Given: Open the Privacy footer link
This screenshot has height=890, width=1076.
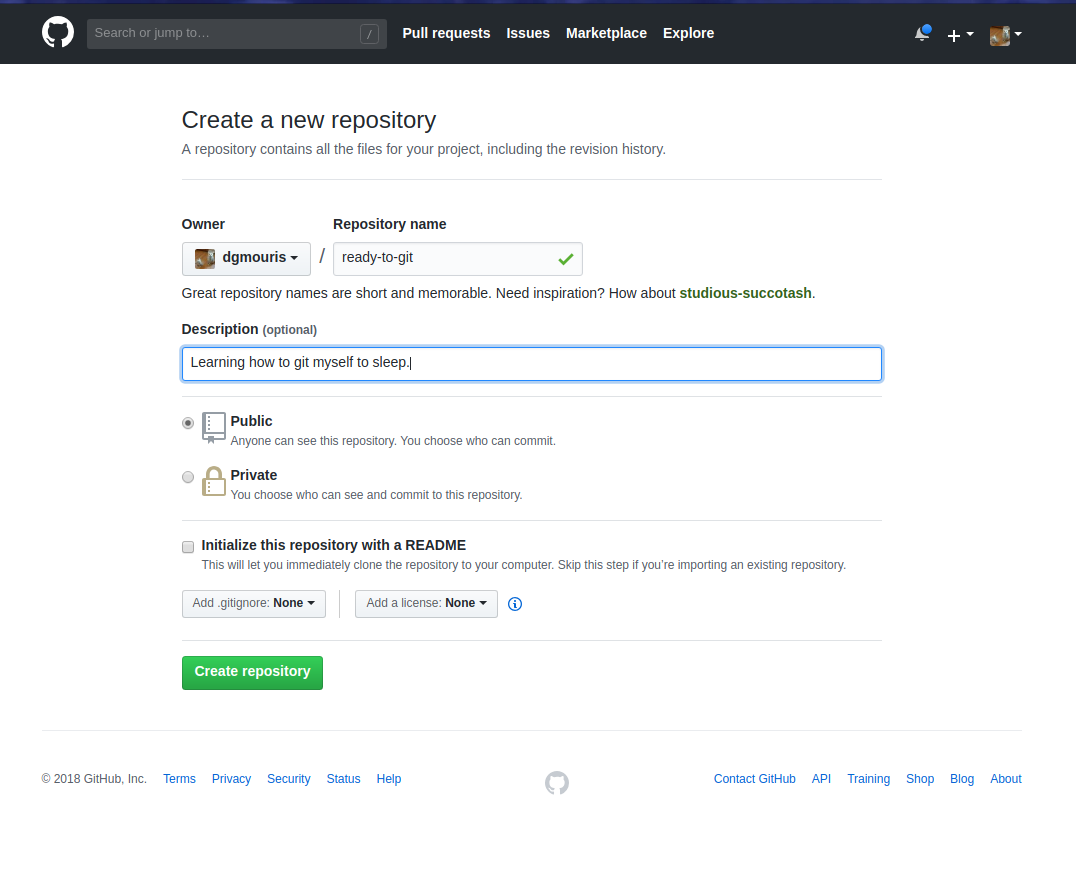Looking at the screenshot, I should (x=231, y=779).
